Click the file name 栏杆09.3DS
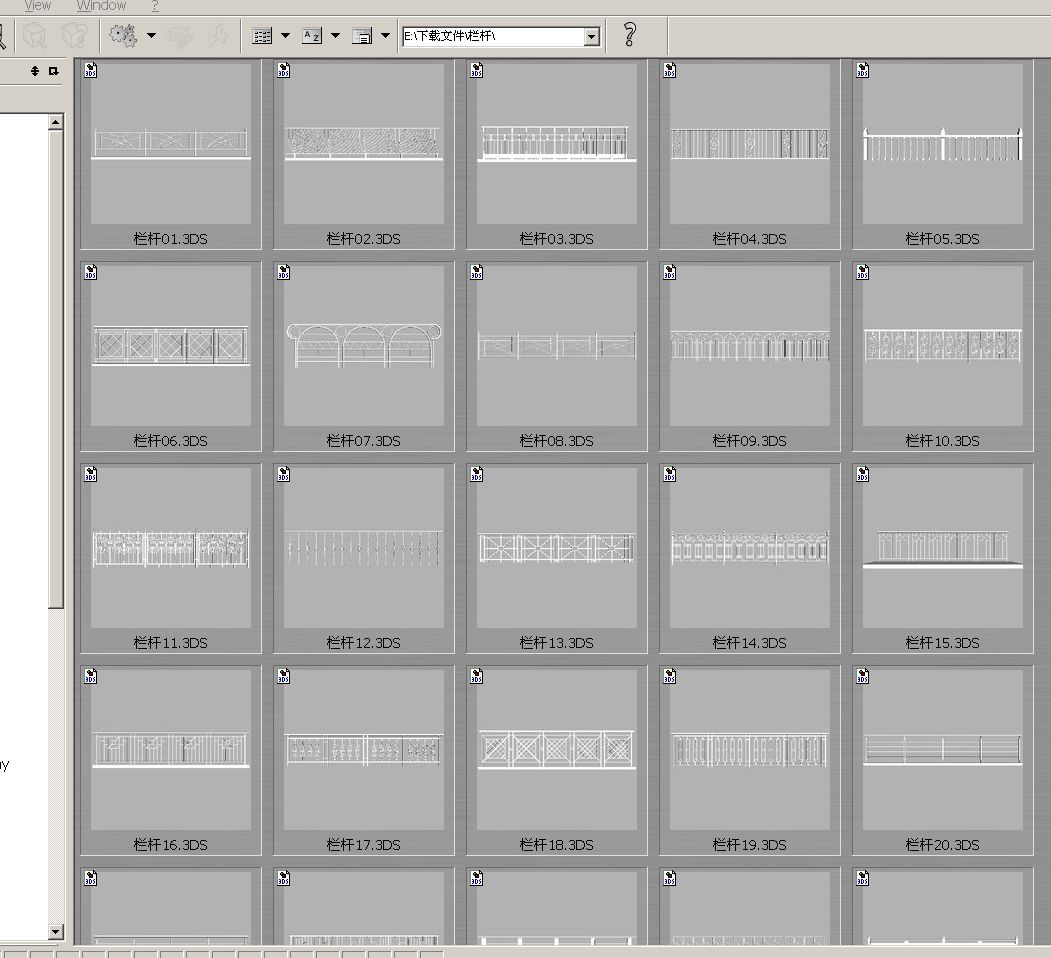This screenshot has width=1051, height=958. [750, 440]
